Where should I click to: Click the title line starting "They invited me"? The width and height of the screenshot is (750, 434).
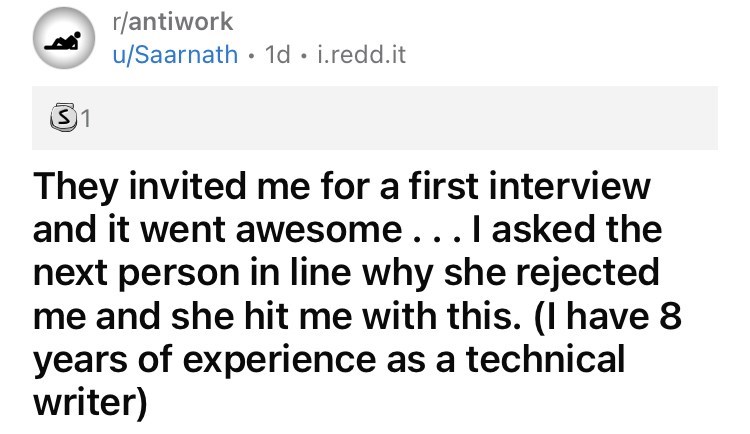pyautogui.click(x=340, y=188)
